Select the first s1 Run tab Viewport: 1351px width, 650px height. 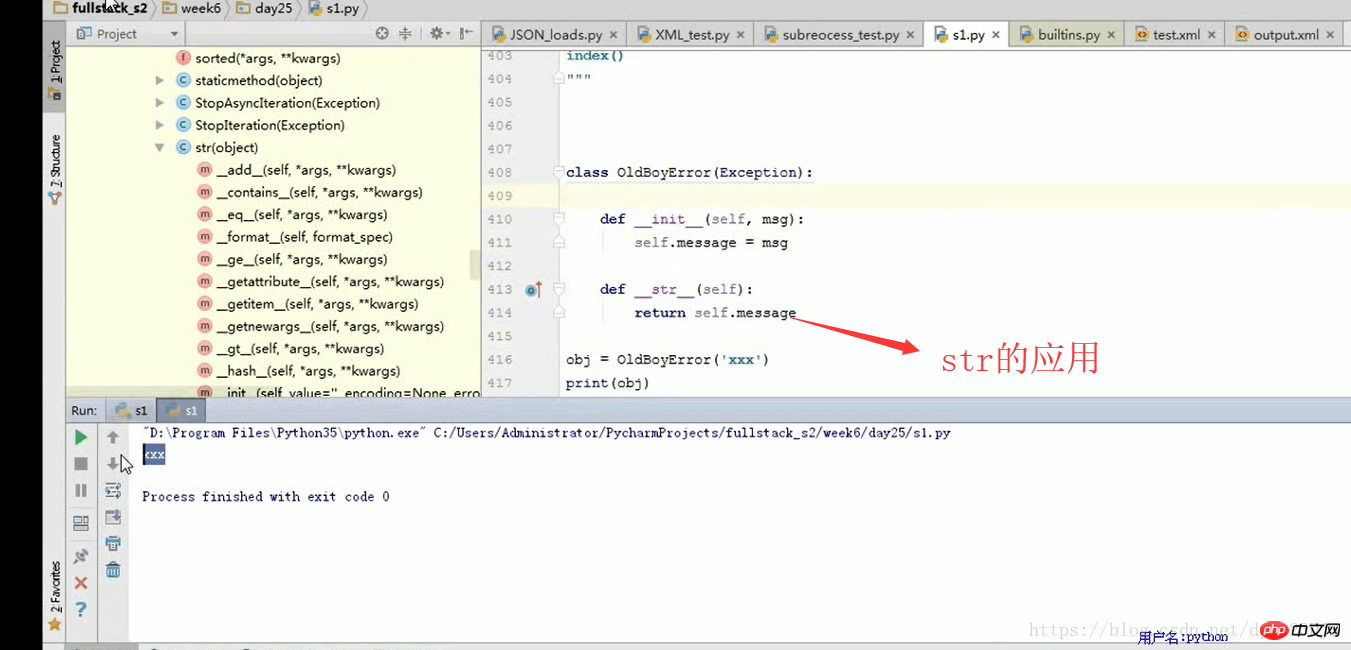pyautogui.click(x=131, y=410)
